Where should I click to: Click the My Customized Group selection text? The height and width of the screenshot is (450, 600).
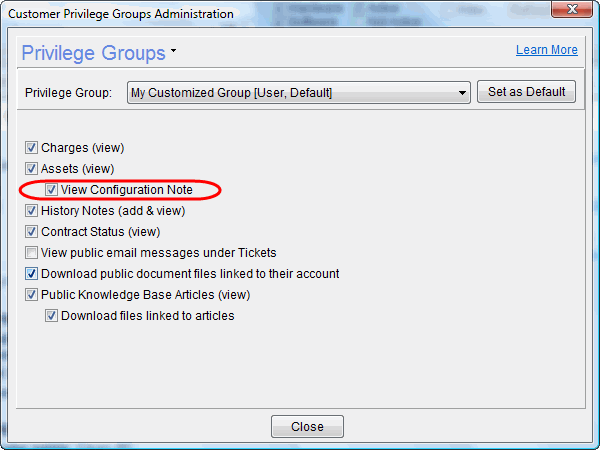(x=232, y=93)
